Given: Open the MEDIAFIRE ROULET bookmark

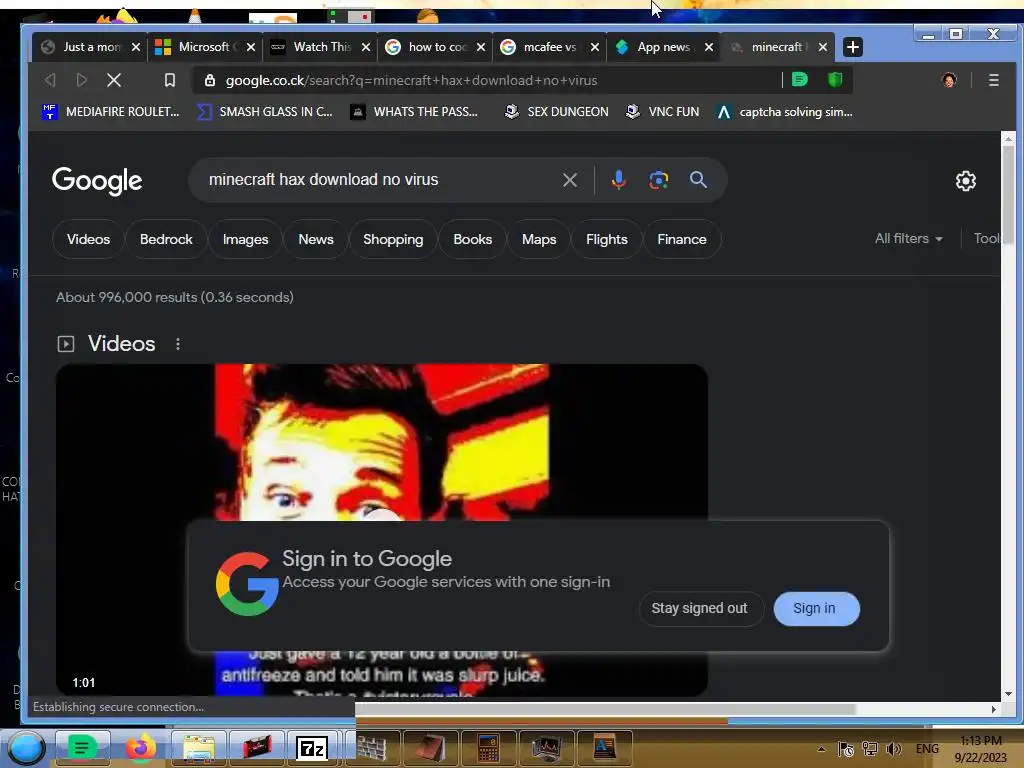Looking at the screenshot, I should coord(110,112).
